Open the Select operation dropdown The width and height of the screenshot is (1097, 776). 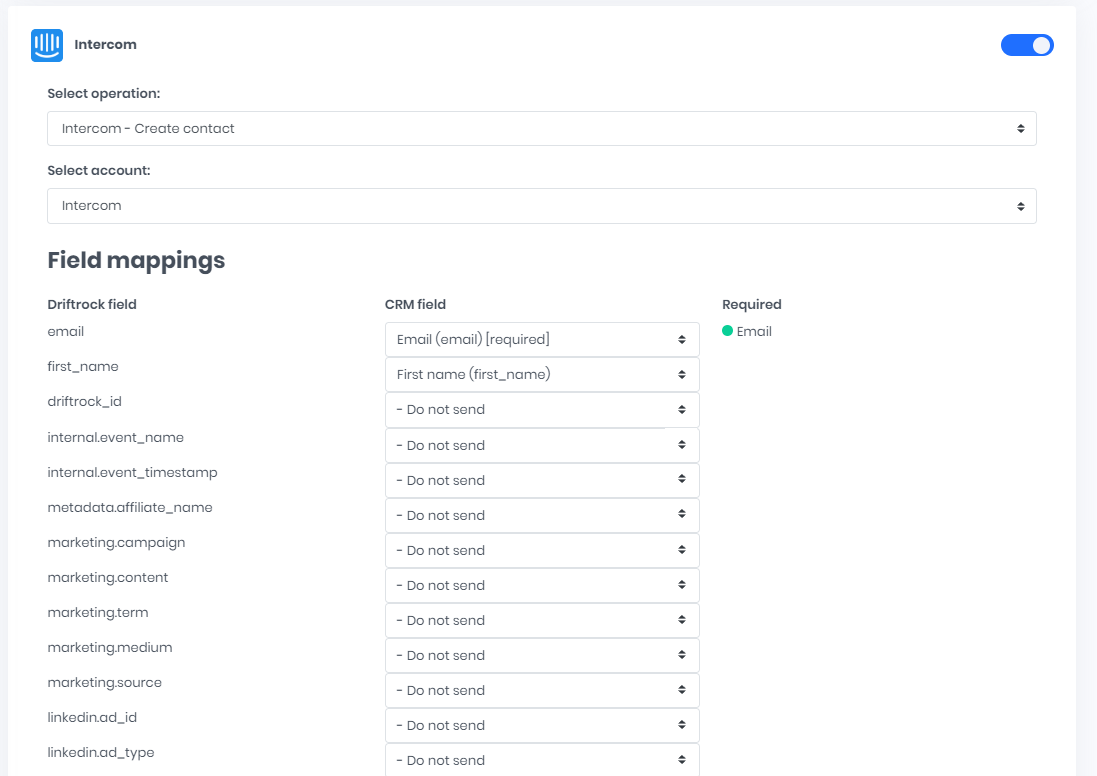[x=541, y=129]
